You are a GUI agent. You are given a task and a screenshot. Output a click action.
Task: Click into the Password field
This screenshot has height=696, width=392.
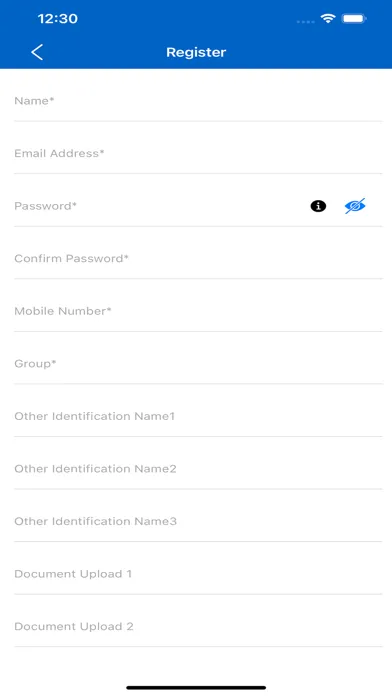coord(160,206)
